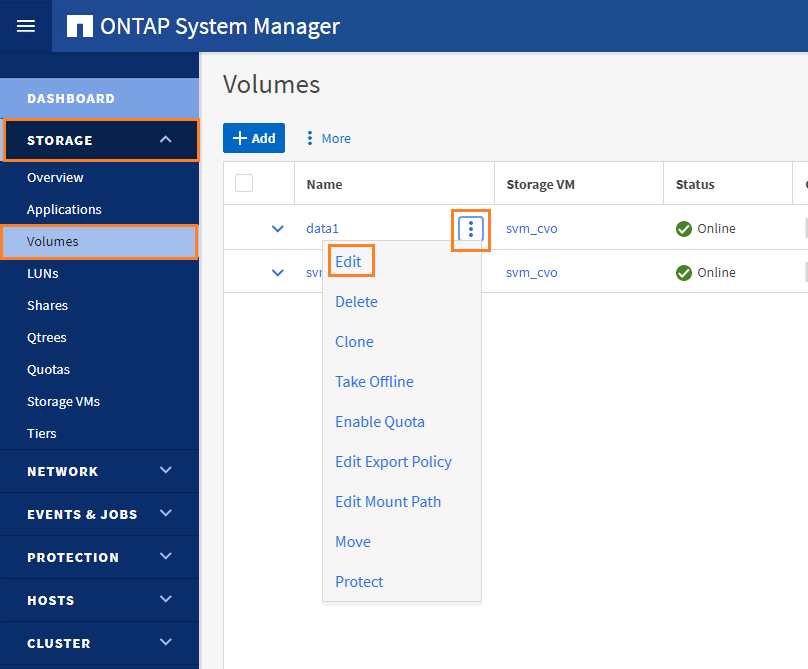The image size is (808, 669).
Task: Open Tiers in sidebar
Action: coord(41,433)
